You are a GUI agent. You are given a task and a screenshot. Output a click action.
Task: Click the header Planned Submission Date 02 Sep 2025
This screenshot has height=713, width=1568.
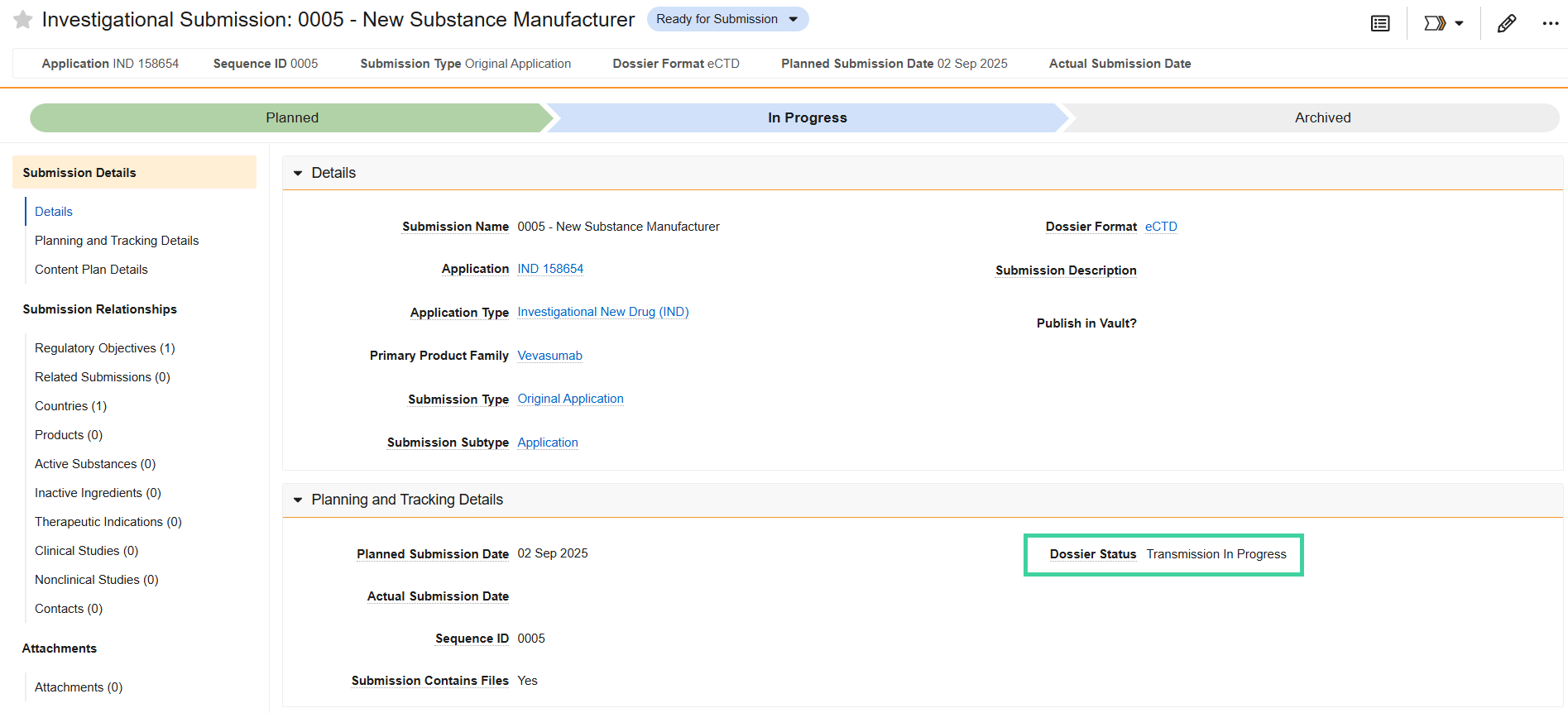click(x=894, y=64)
